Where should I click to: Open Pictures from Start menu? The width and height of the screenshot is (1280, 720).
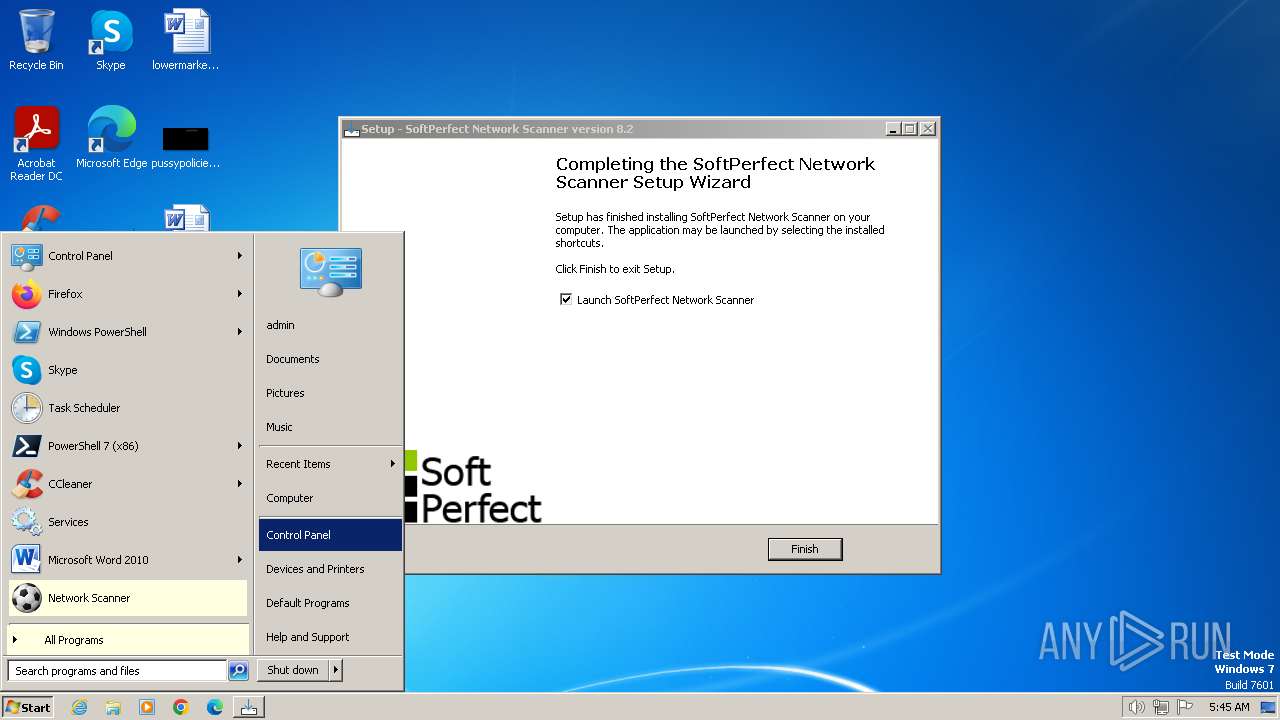pos(330,393)
